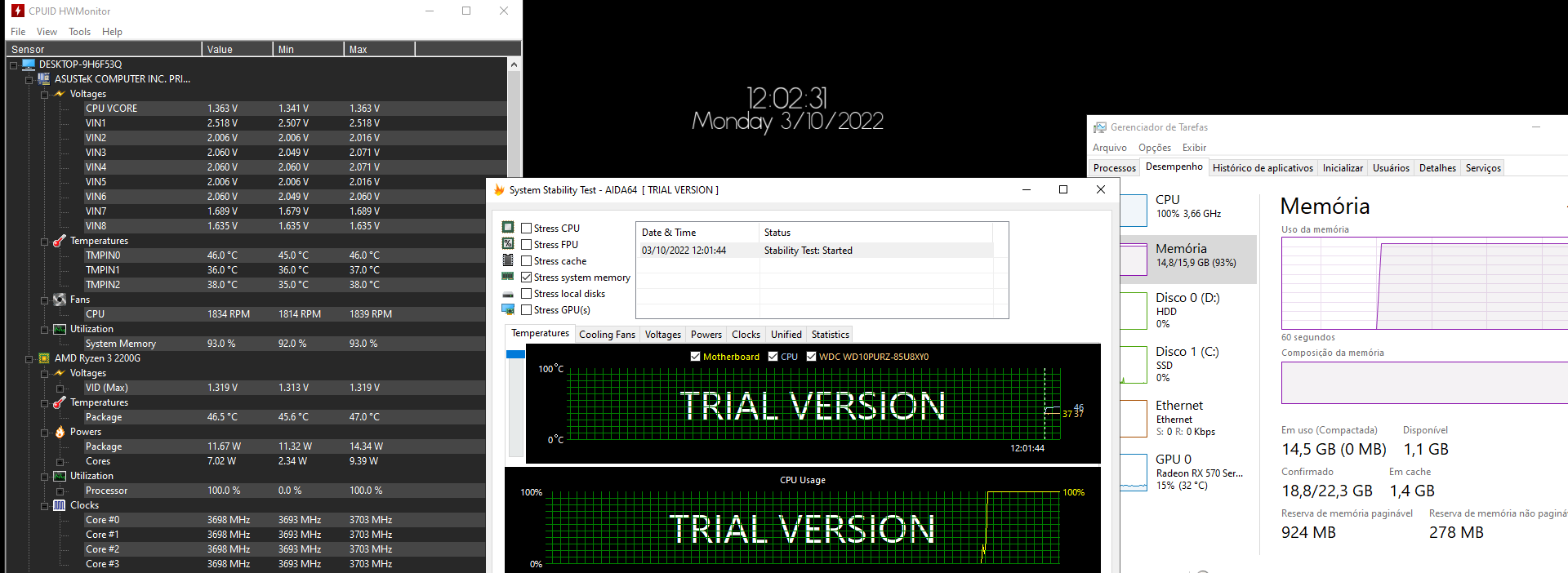Open the Histórico de aplicativos tab
The width and height of the screenshot is (1568, 573).
1263,168
